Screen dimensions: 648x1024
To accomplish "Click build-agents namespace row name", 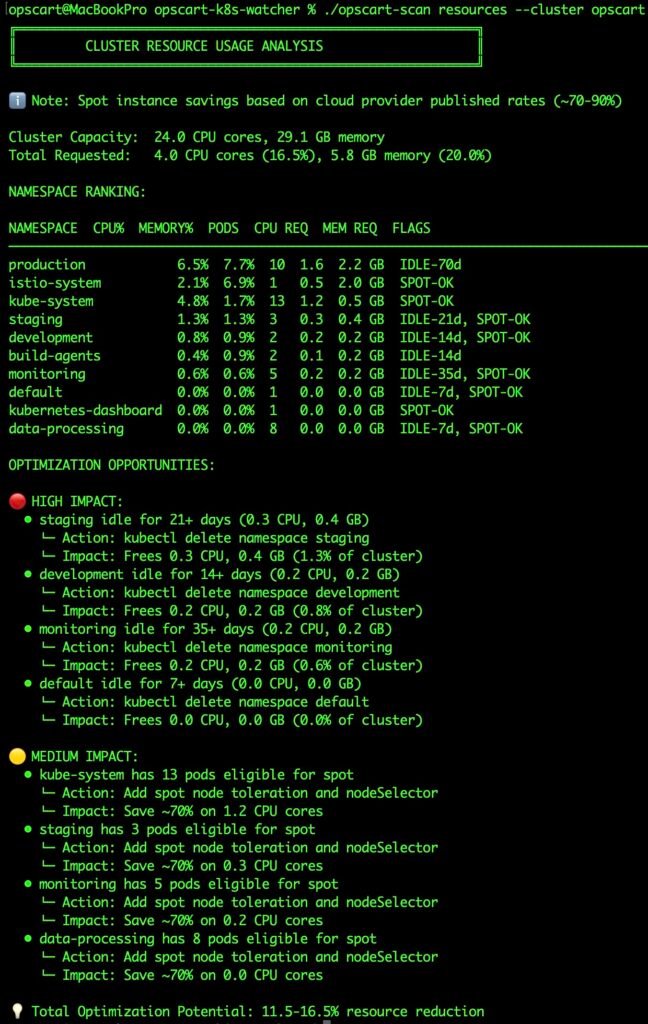I will [x=54, y=356].
